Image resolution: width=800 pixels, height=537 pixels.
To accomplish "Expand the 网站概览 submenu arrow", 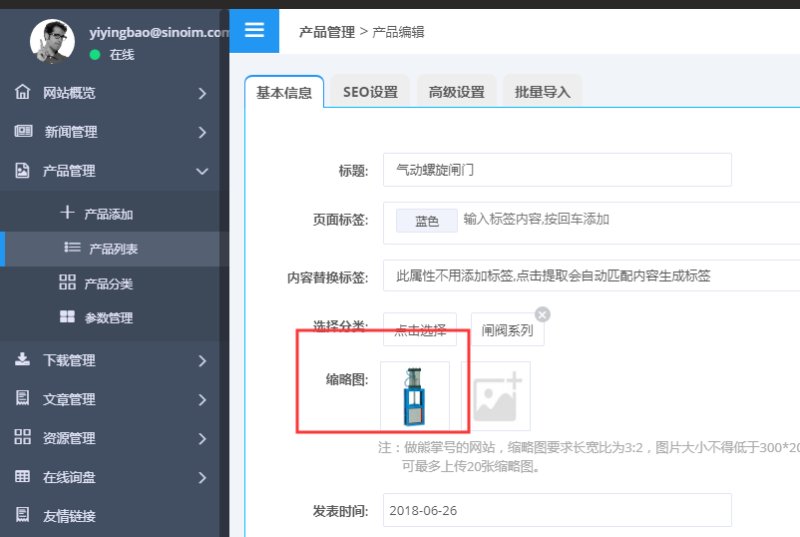I will [202, 93].
